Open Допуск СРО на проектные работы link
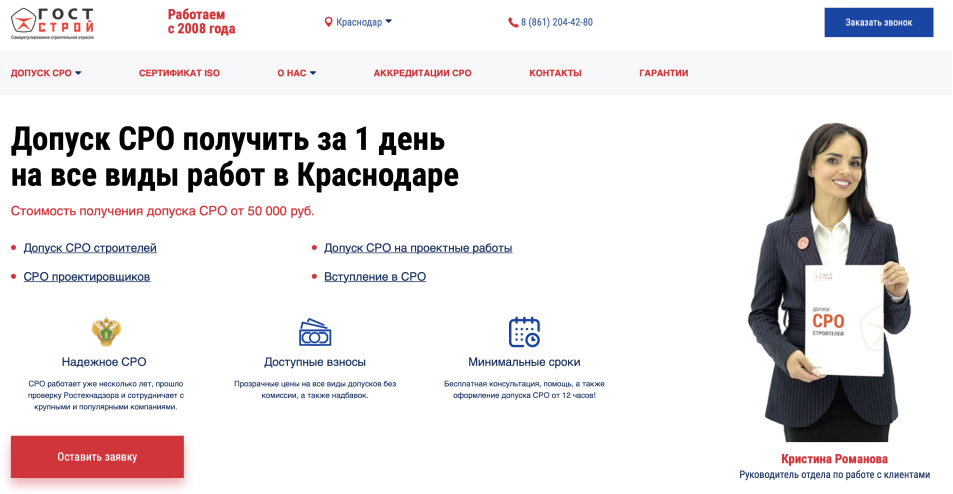The image size is (953, 494). pos(418,248)
